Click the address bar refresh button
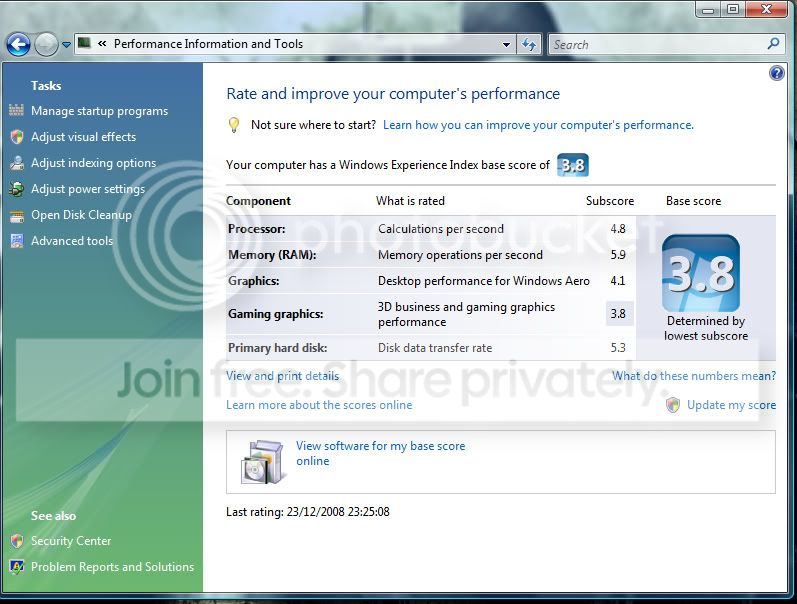Viewport: 797px width, 604px height. (529, 45)
